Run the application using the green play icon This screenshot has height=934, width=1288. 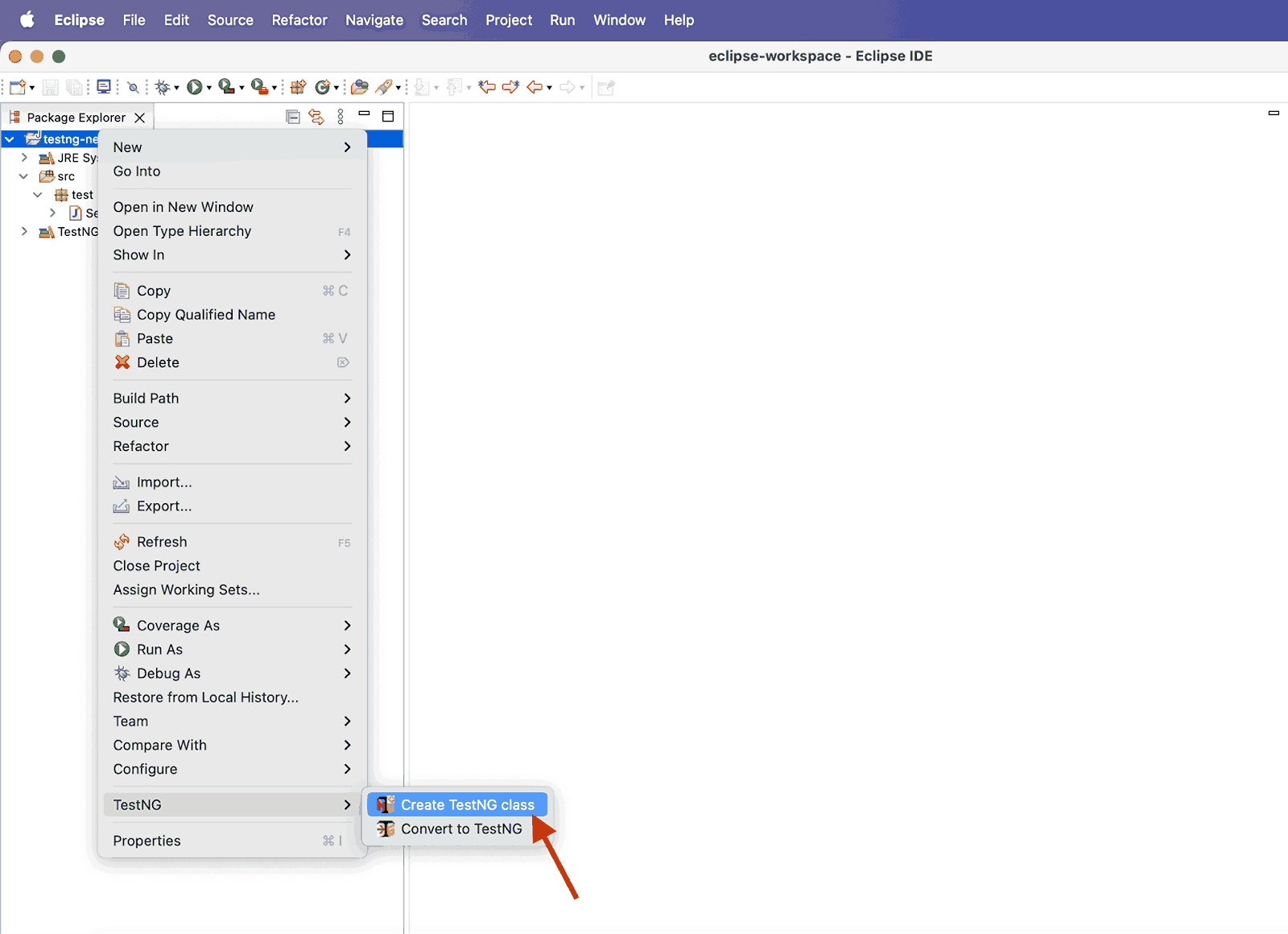point(195,86)
